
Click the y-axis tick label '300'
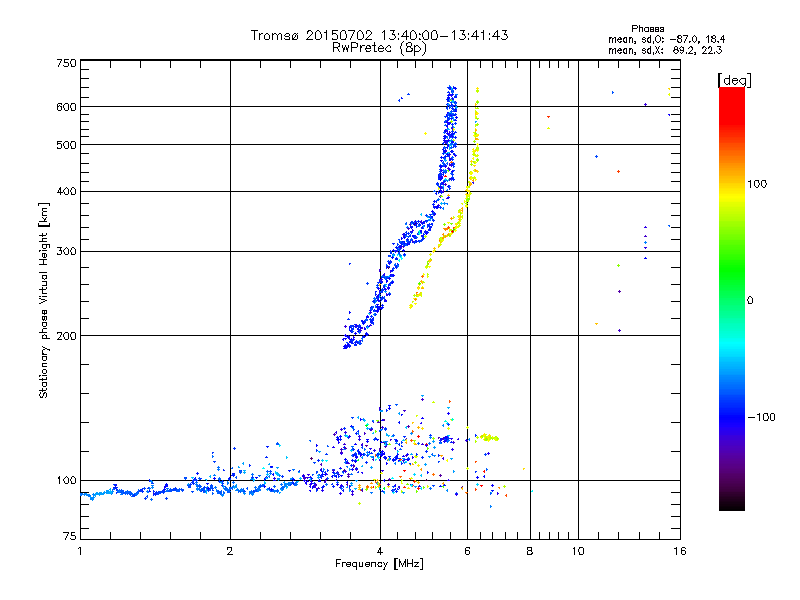66,252
